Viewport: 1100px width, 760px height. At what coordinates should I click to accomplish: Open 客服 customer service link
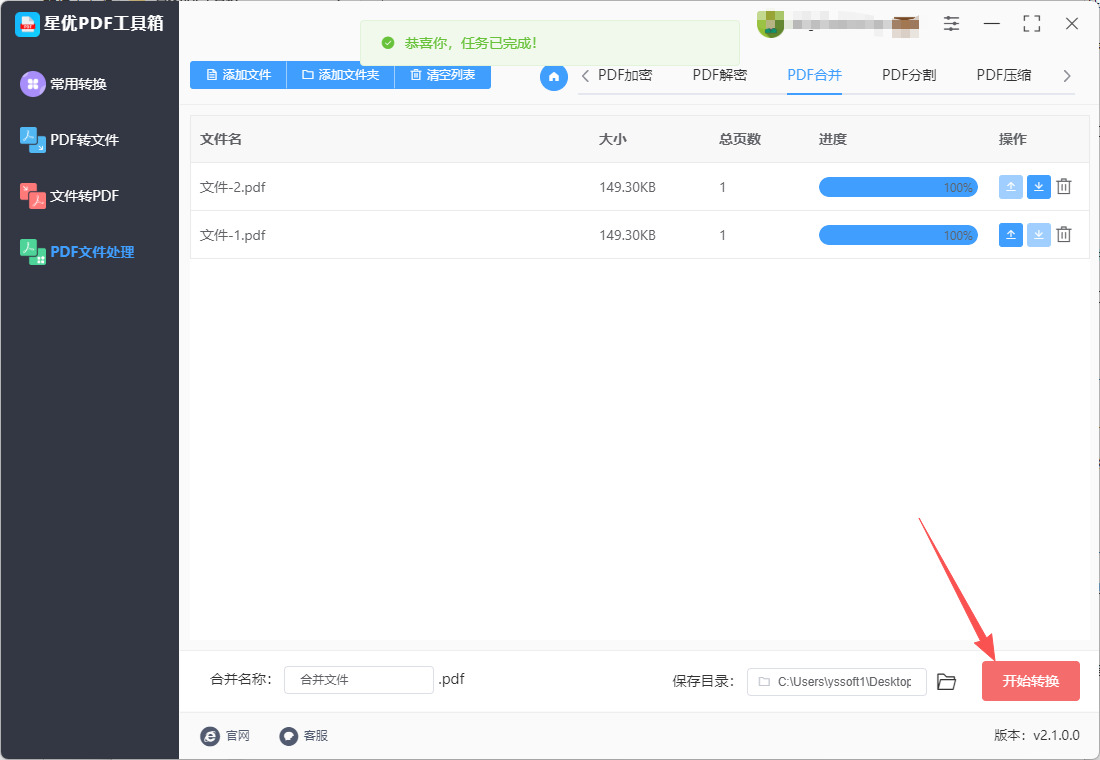[304, 735]
